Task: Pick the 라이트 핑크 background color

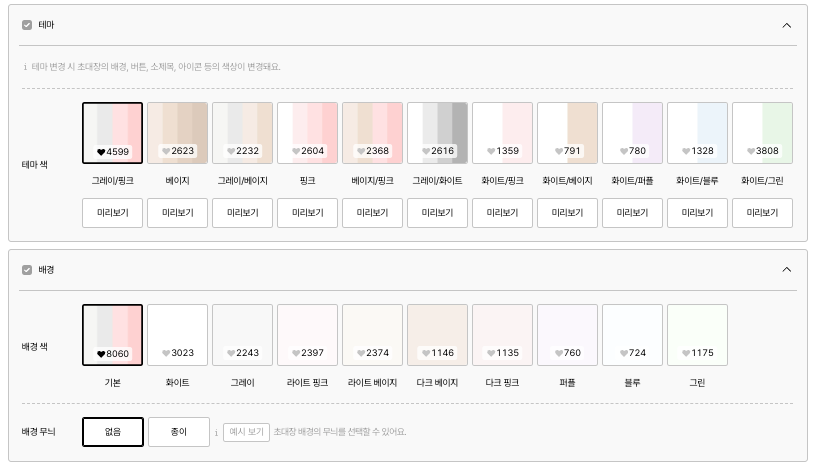Action: tap(308, 335)
